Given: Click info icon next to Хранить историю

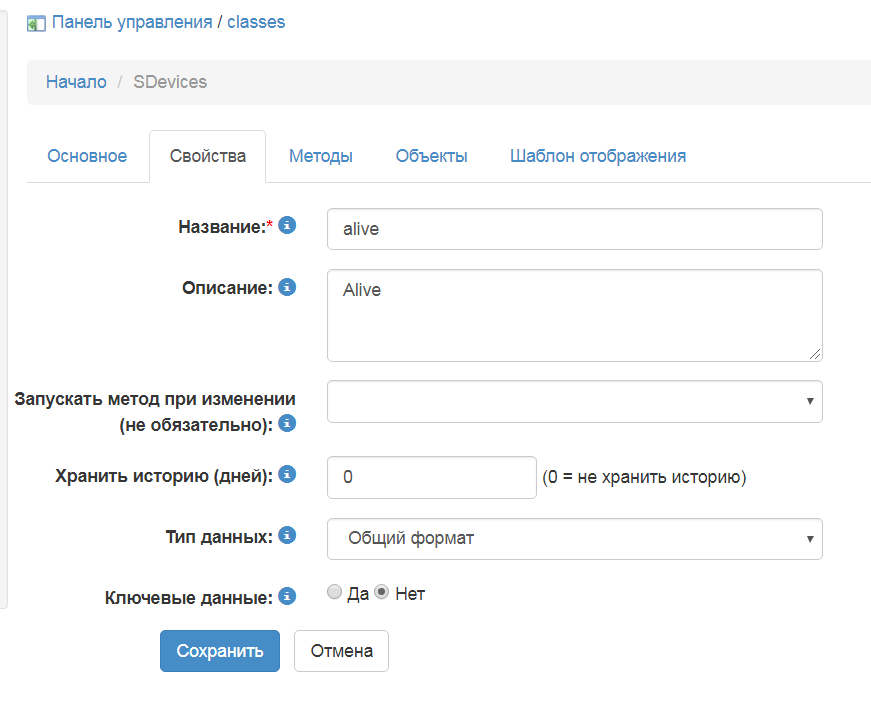Looking at the screenshot, I should (x=287, y=475).
